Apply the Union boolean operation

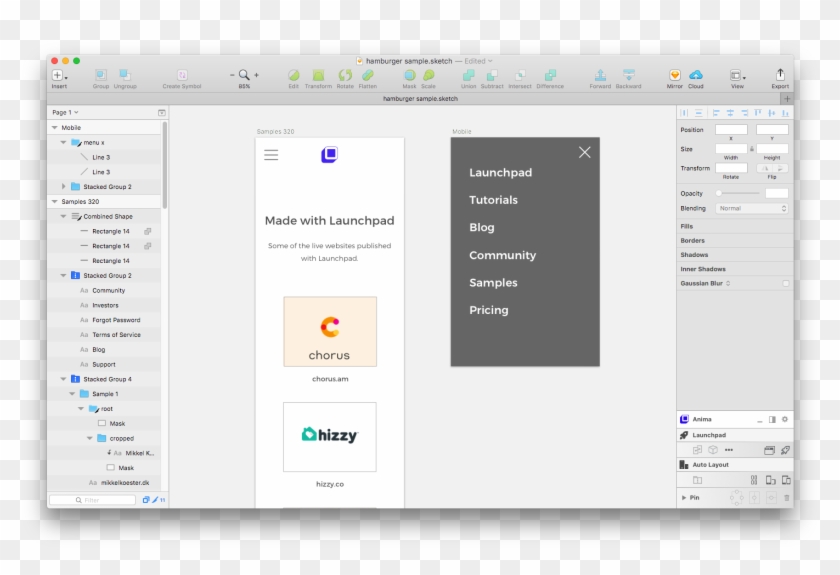coord(469,75)
